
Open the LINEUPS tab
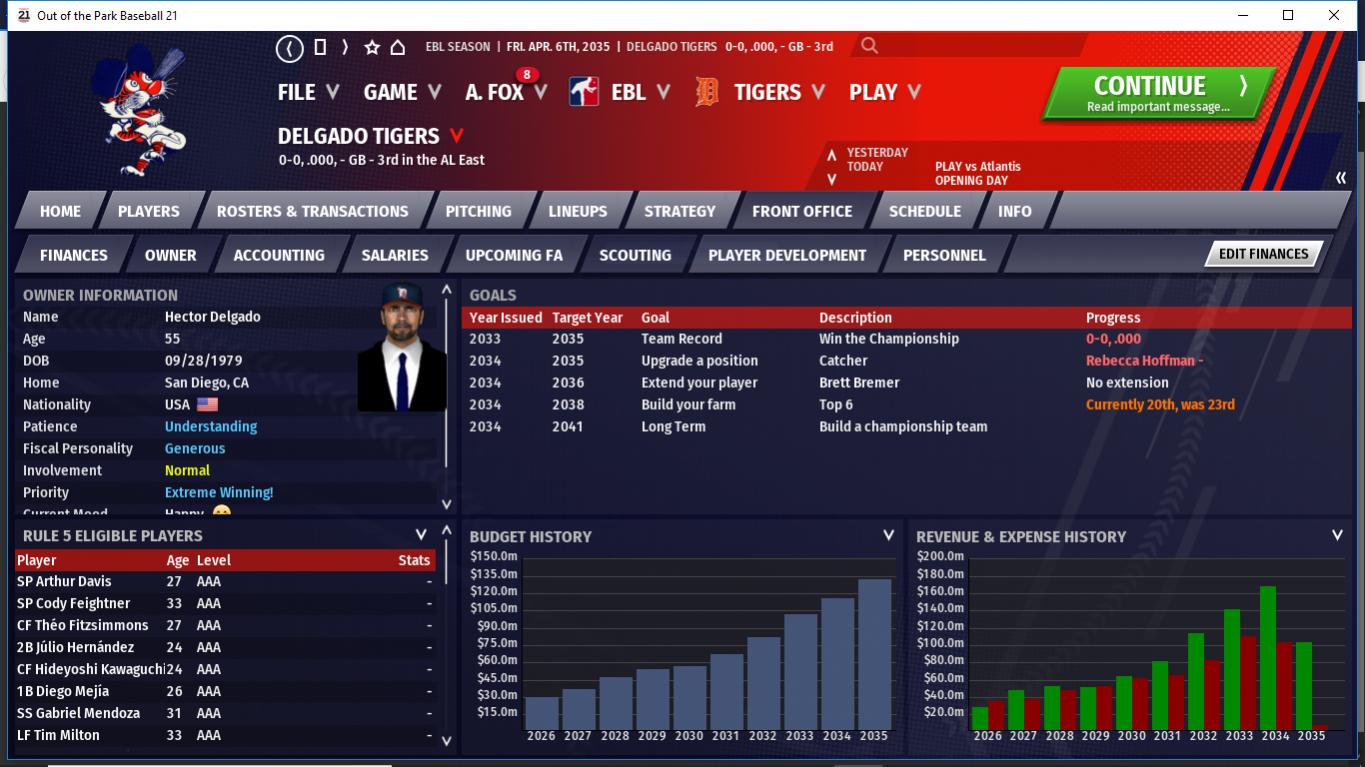pos(578,211)
